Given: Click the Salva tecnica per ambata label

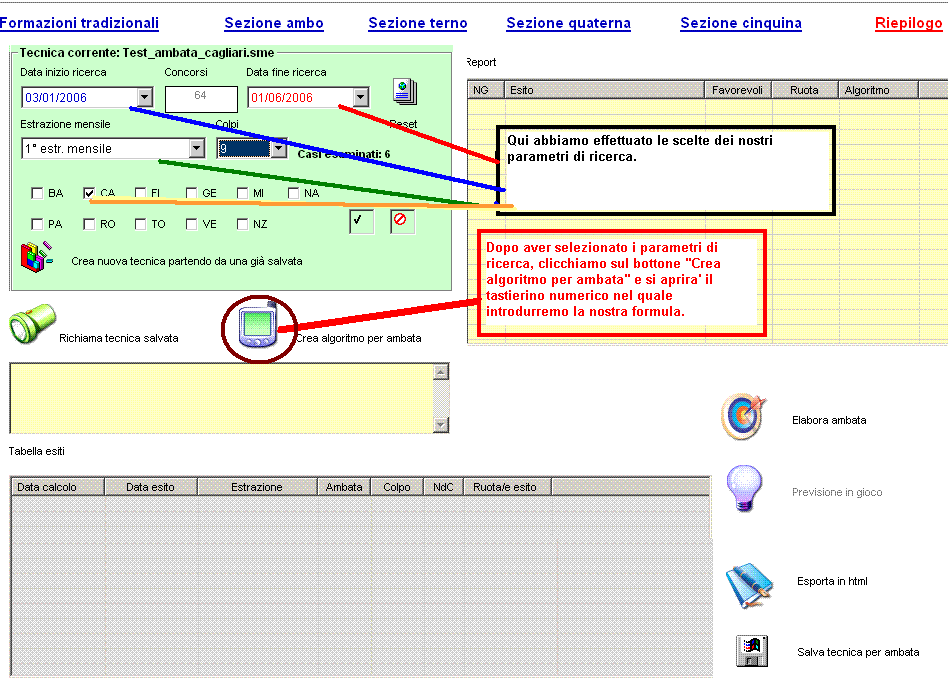Looking at the screenshot, I should [858, 652].
